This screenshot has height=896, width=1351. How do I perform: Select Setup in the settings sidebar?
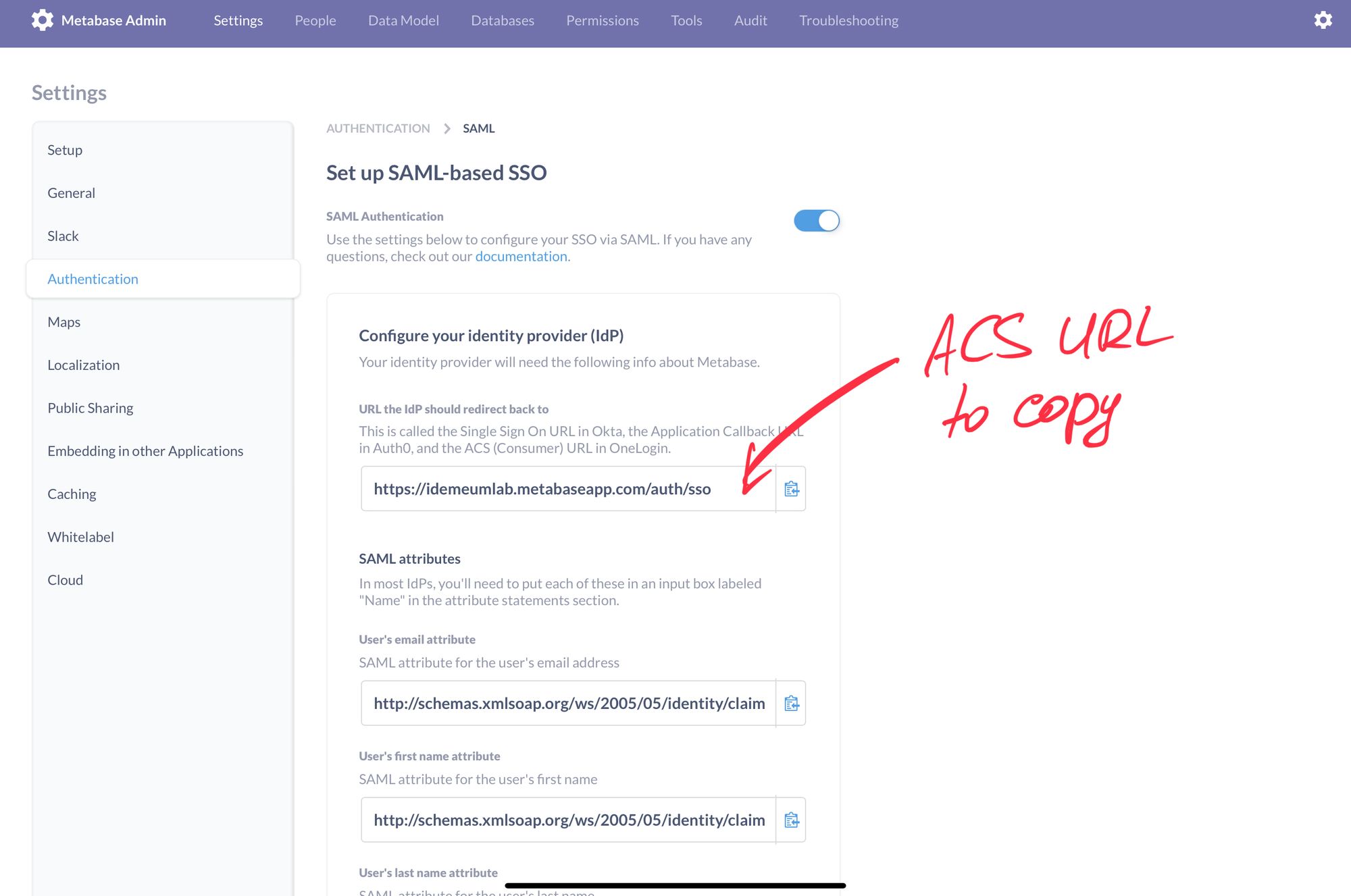[163, 150]
